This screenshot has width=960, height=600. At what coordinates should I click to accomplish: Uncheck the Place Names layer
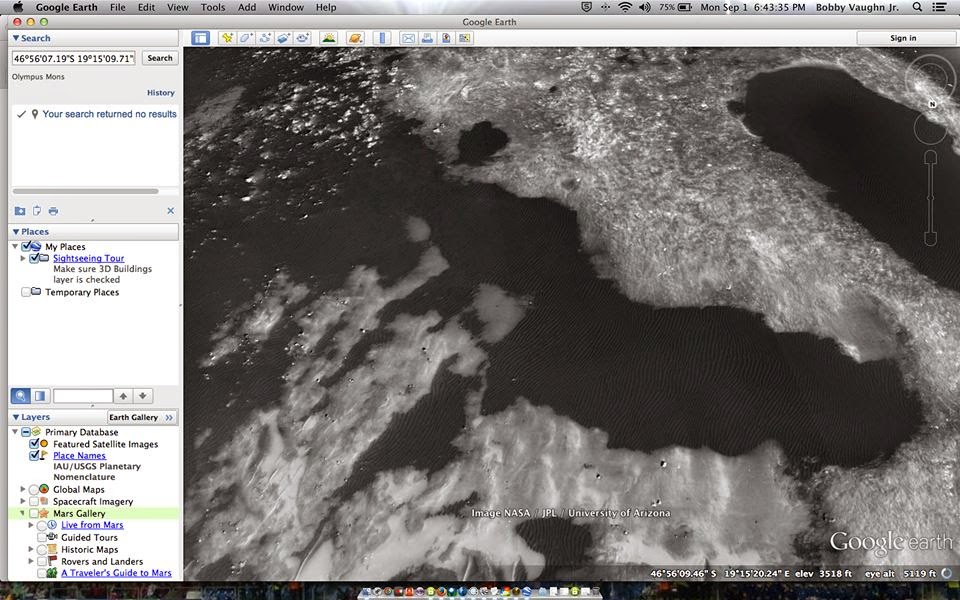tap(34, 455)
